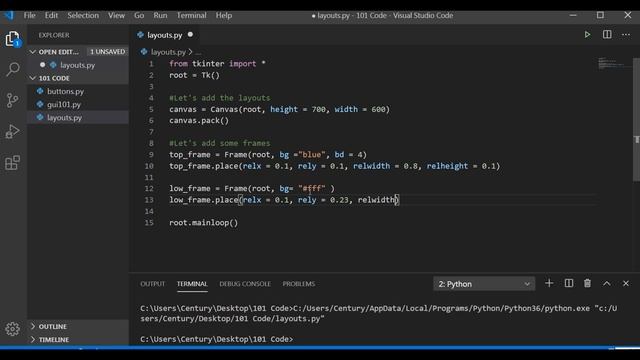Open the File menu
Image resolution: width=640 pixels, height=360 pixels.
(29, 16)
